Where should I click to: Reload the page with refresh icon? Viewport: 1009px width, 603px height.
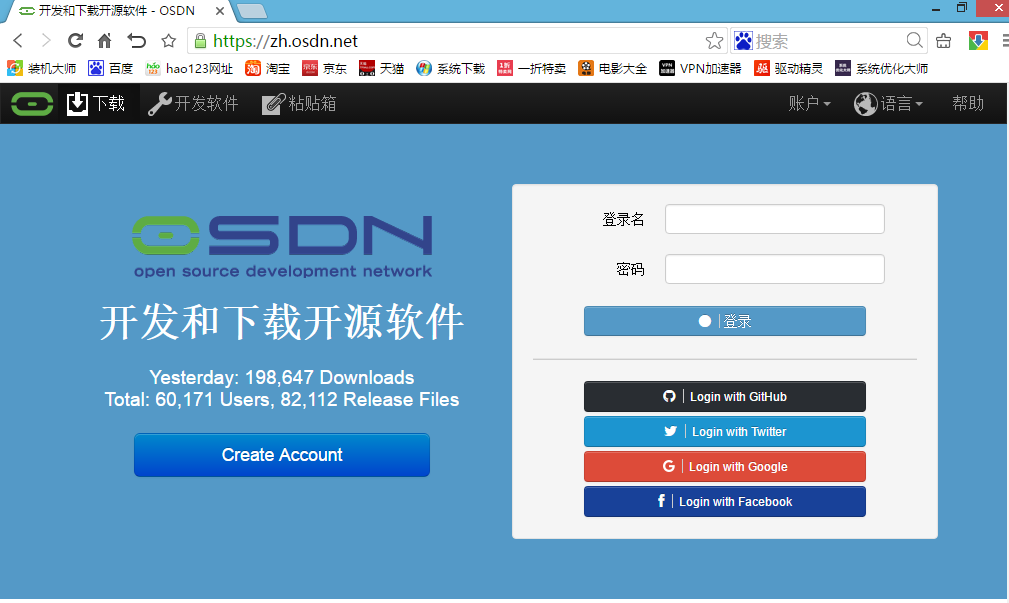(75, 41)
